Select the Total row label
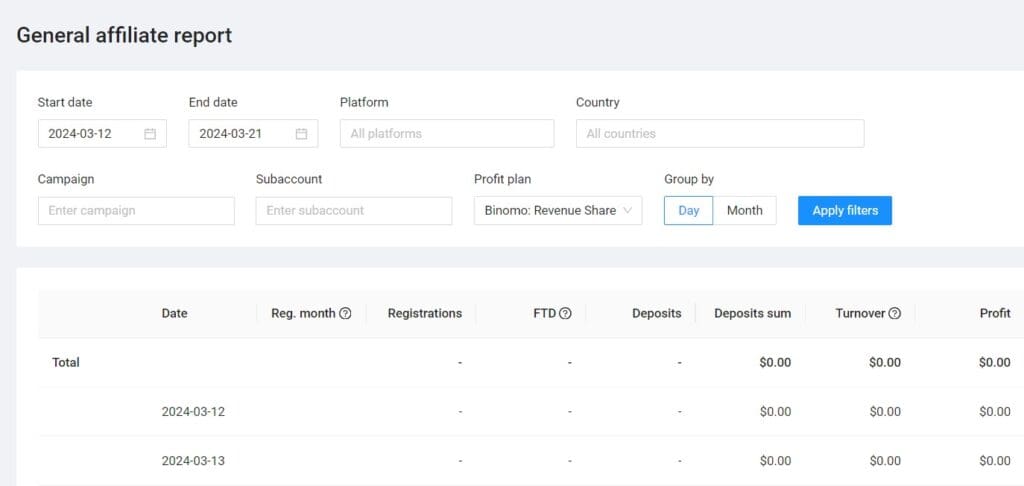 pyautogui.click(x=66, y=363)
